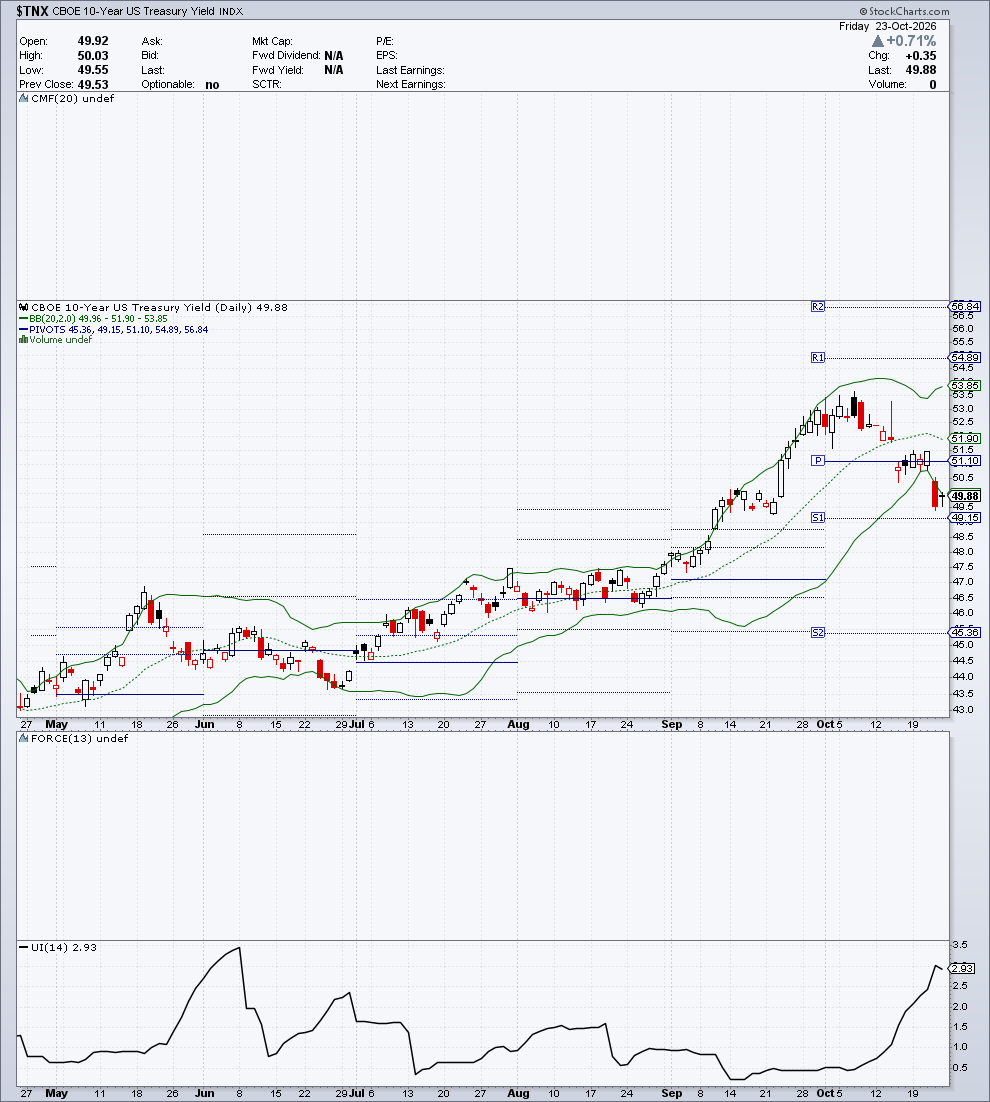
Task: Click the 45.36 S2 price label
Action: (965, 633)
